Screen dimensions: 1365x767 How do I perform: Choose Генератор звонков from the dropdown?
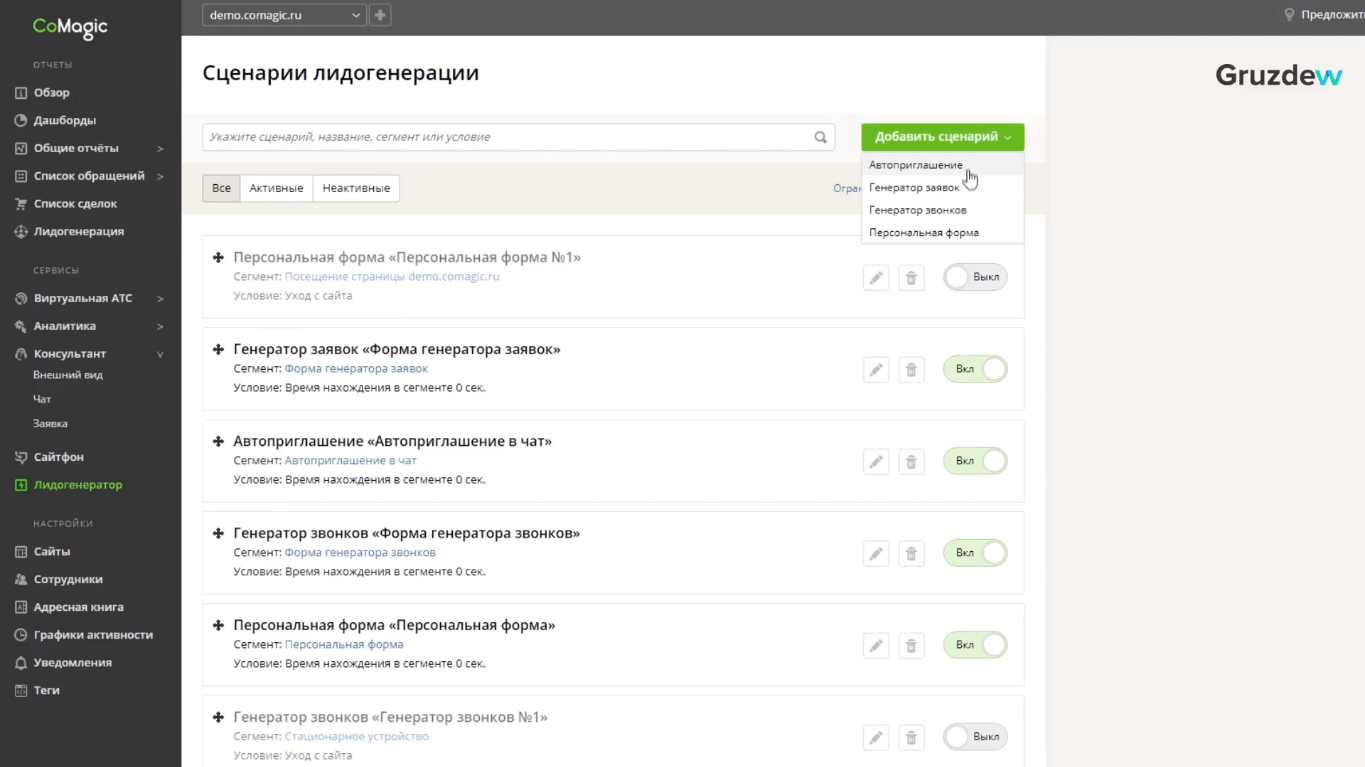coord(943,210)
